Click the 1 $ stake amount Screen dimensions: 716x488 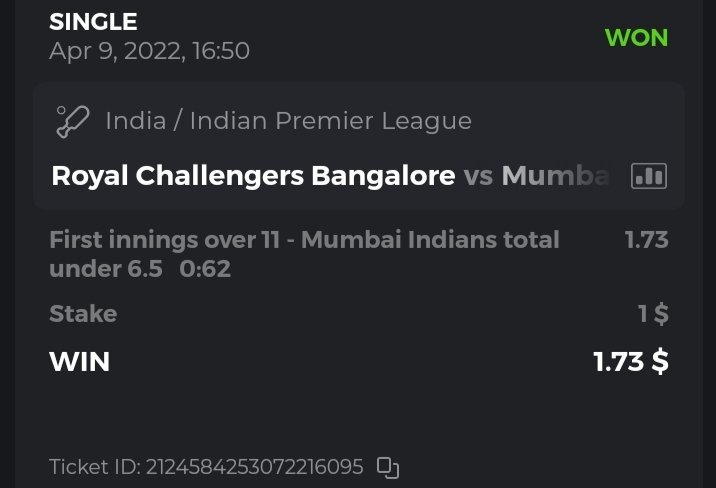click(653, 314)
